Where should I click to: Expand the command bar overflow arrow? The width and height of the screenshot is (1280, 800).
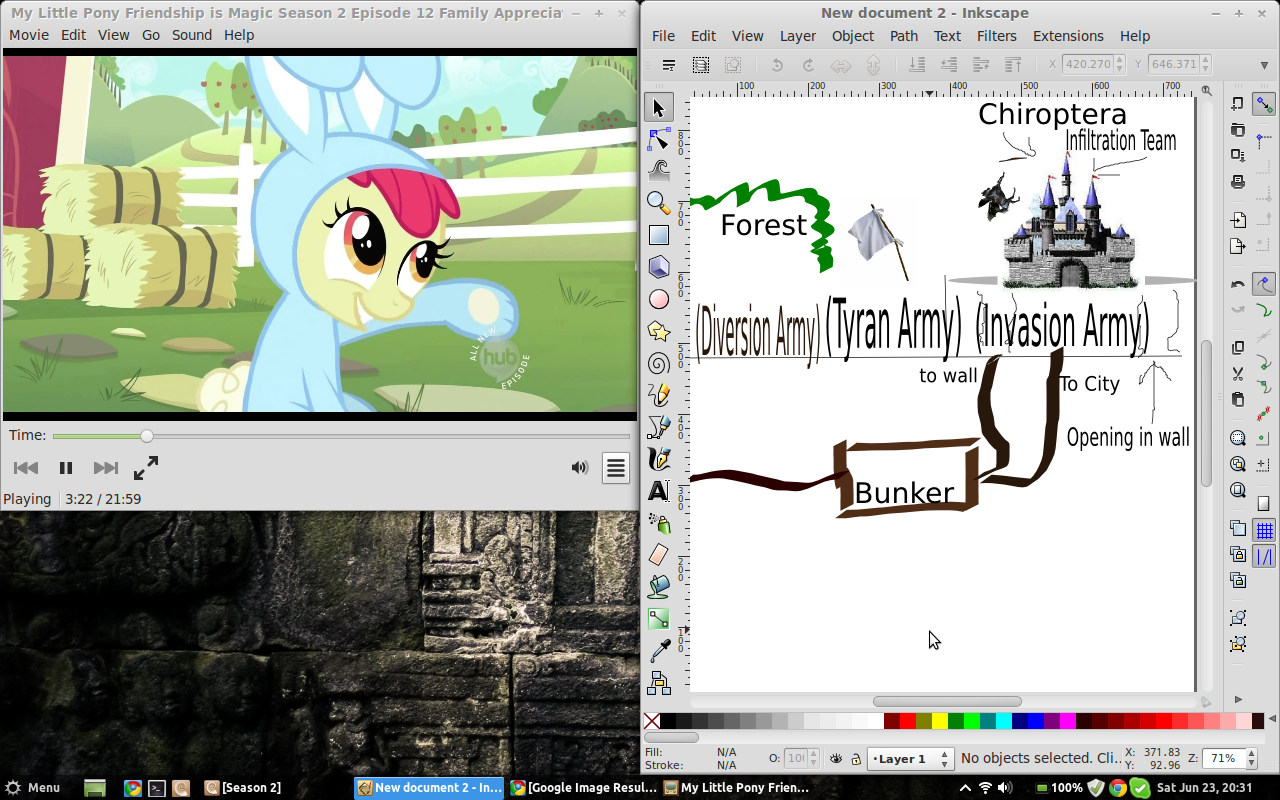click(1238, 699)
